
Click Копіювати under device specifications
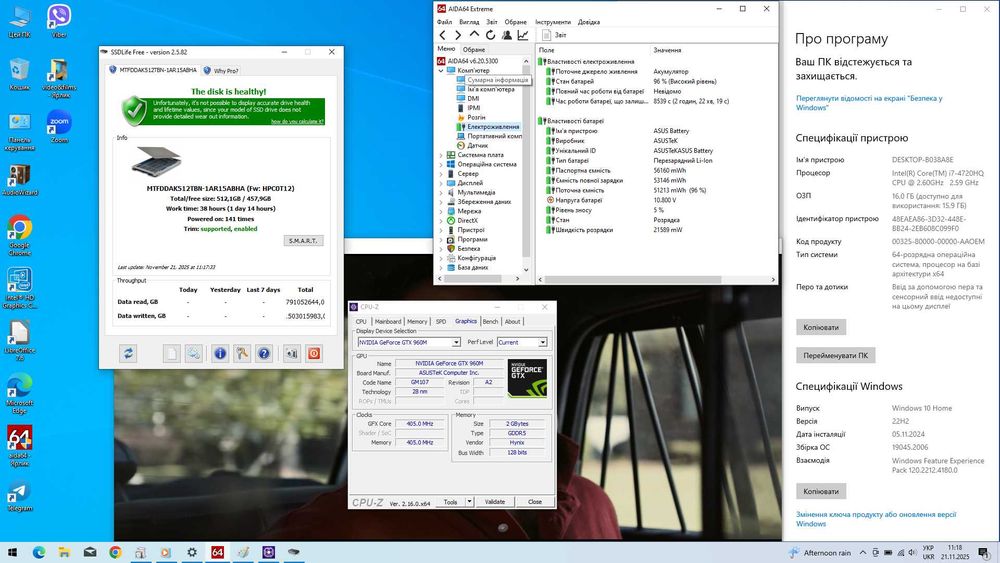click(x=821, y=327)
